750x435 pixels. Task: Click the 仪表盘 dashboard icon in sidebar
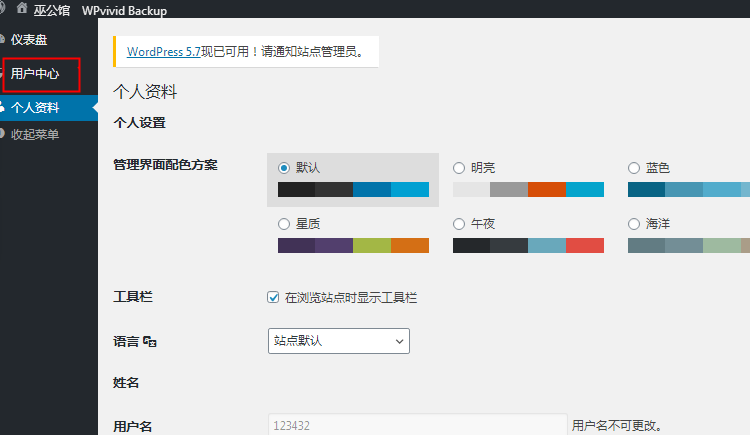(x=3, y=40)
